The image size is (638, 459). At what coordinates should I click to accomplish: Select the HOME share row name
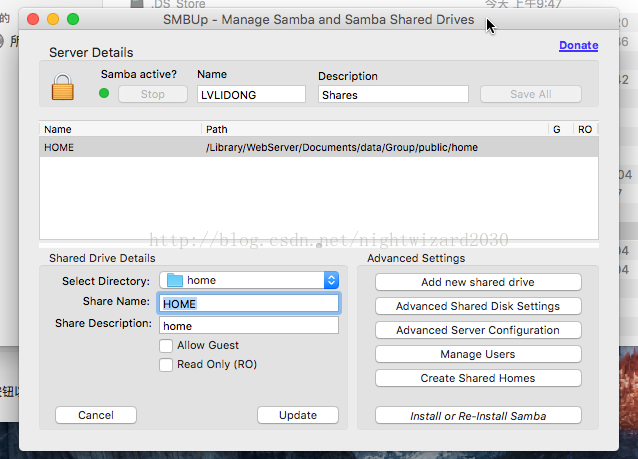point(59,147)
